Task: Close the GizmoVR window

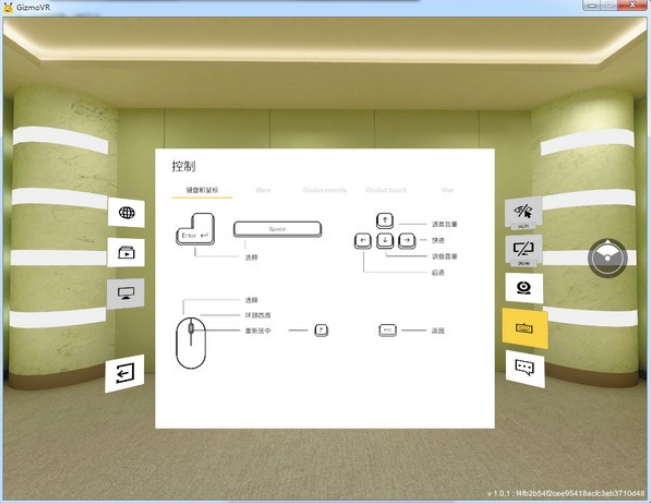Action: point(632,5)
